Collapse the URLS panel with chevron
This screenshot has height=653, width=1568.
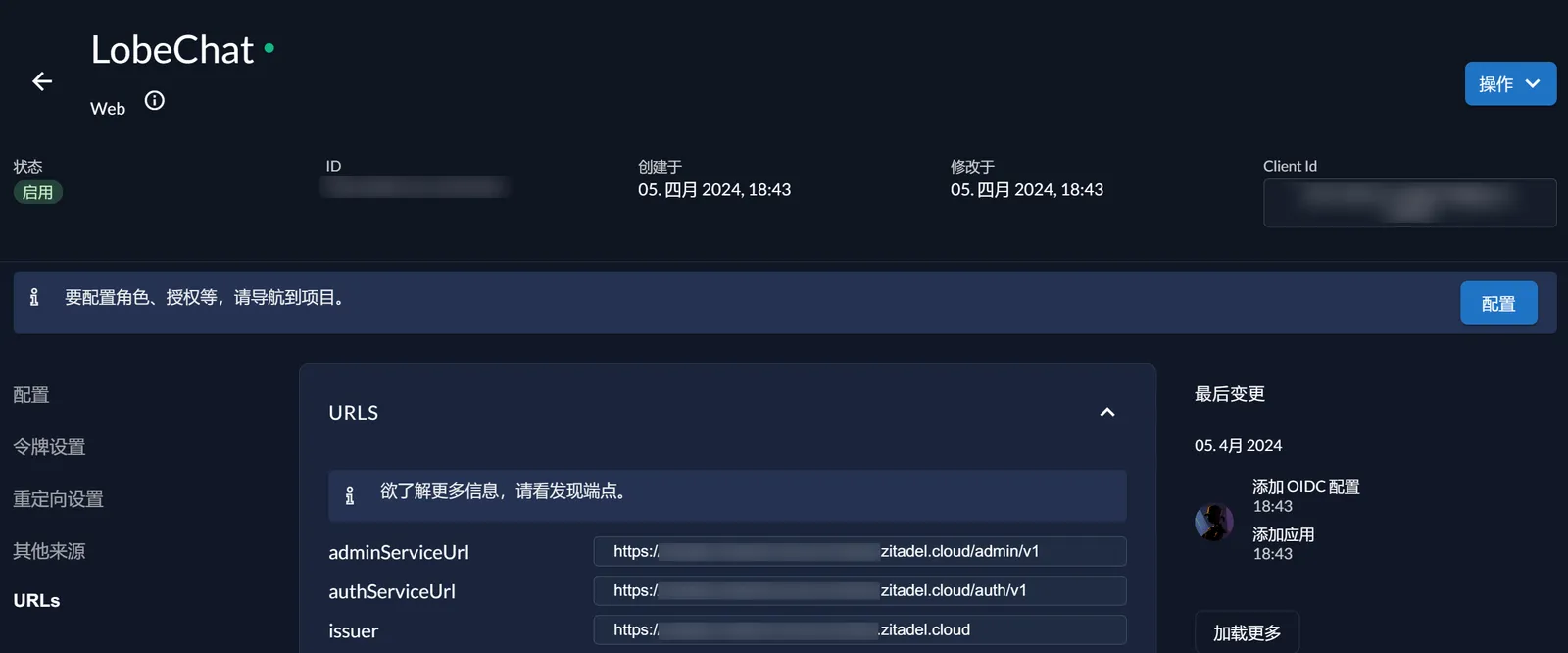pos(1107,413)
